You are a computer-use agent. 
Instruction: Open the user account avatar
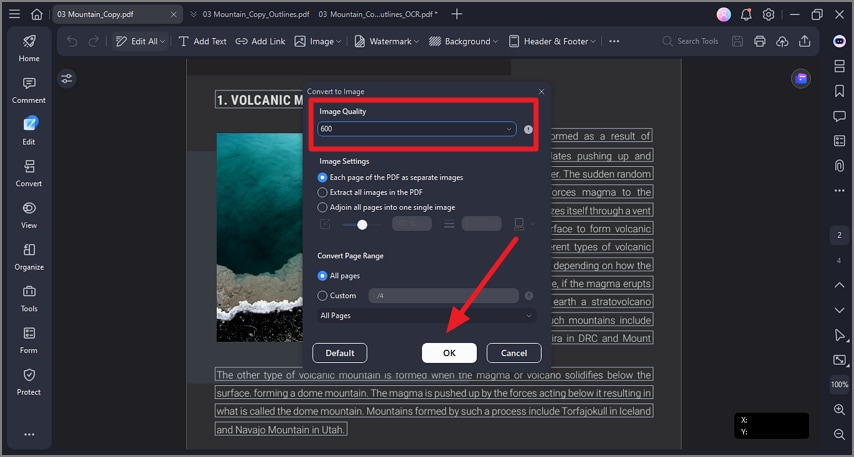[x=724, y=15]
